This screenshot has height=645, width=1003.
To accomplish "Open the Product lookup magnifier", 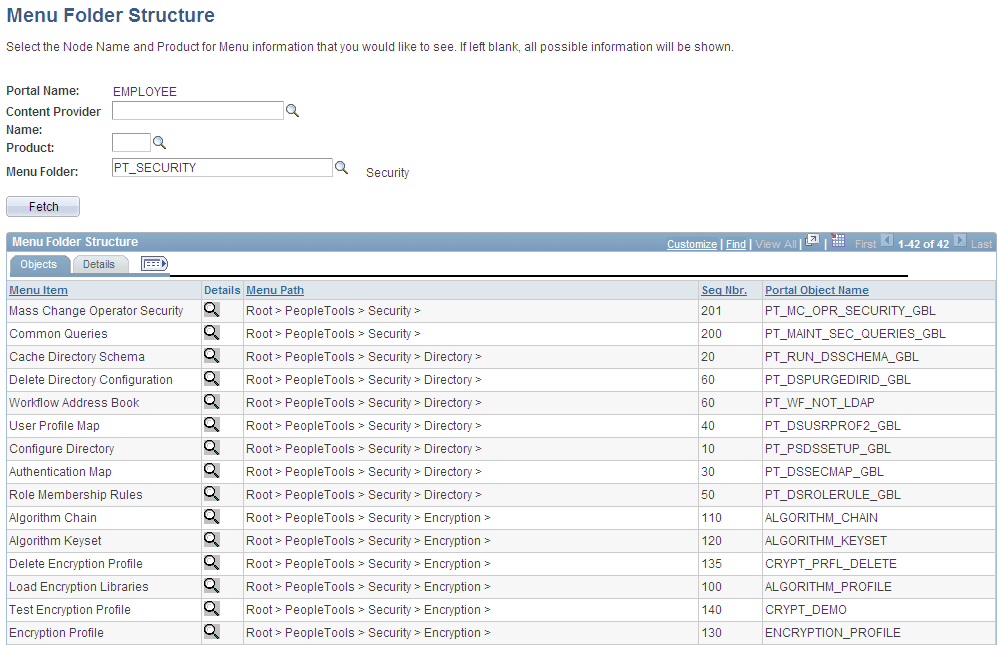I will tap(159, 142).
